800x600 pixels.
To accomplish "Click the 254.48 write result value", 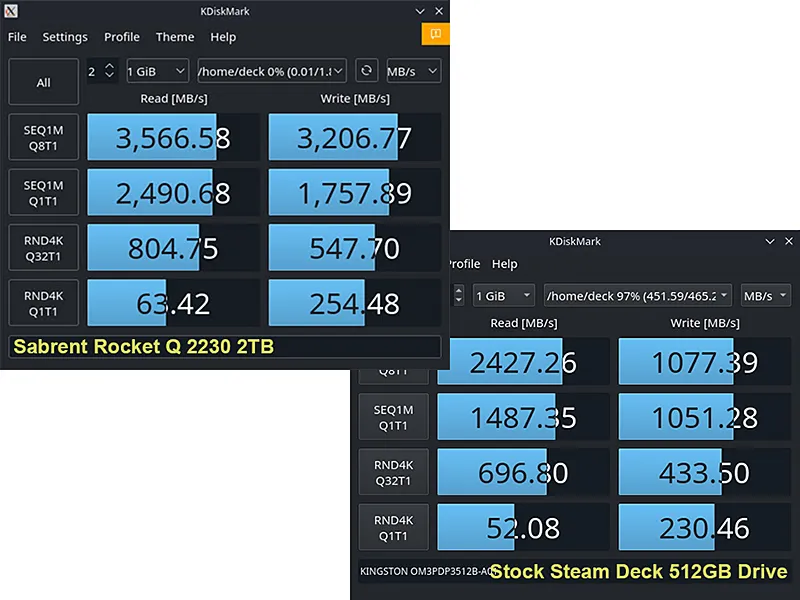I will coord(355,304).
